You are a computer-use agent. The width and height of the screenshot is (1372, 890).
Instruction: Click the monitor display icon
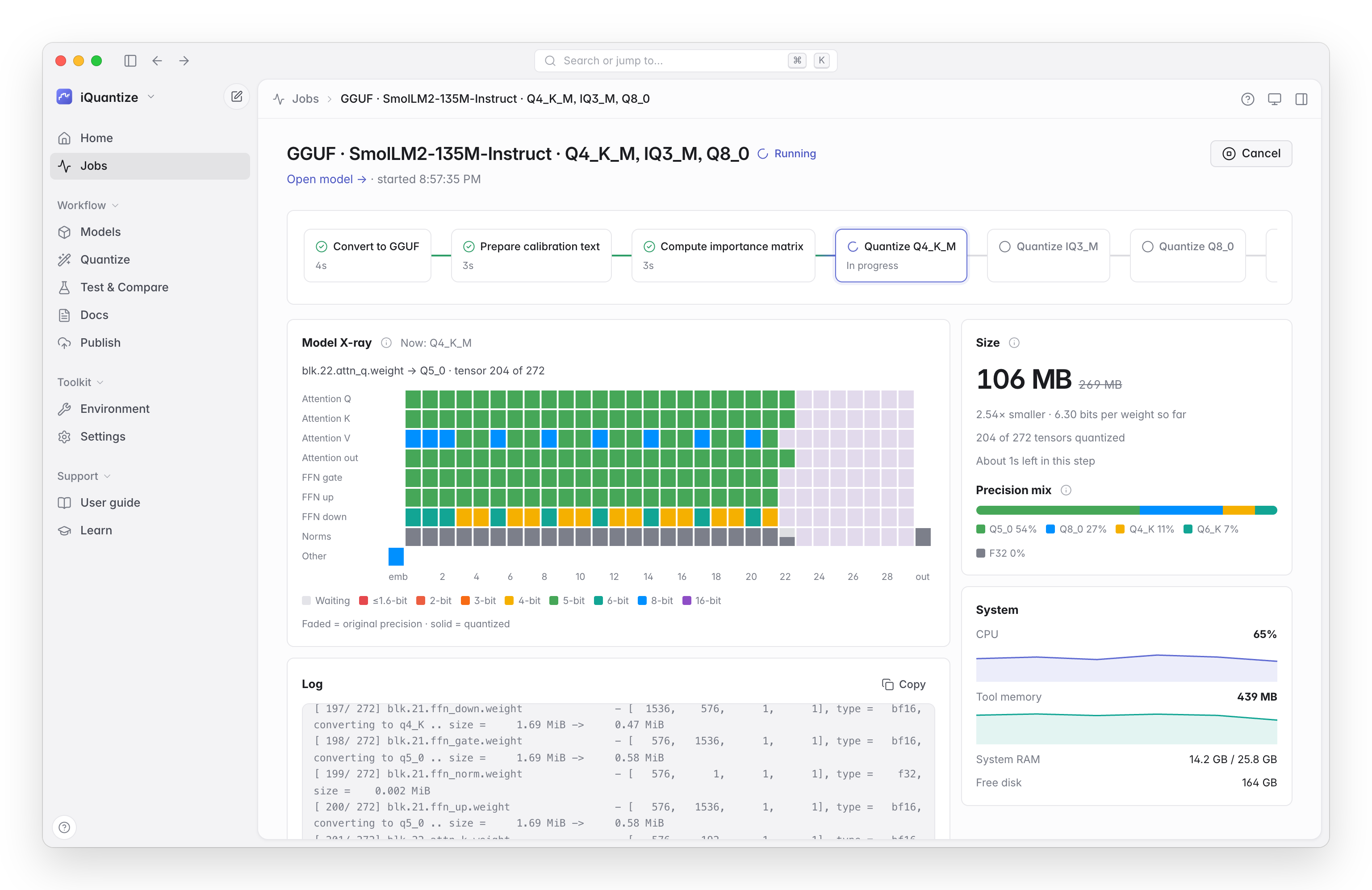(1275, 99)
